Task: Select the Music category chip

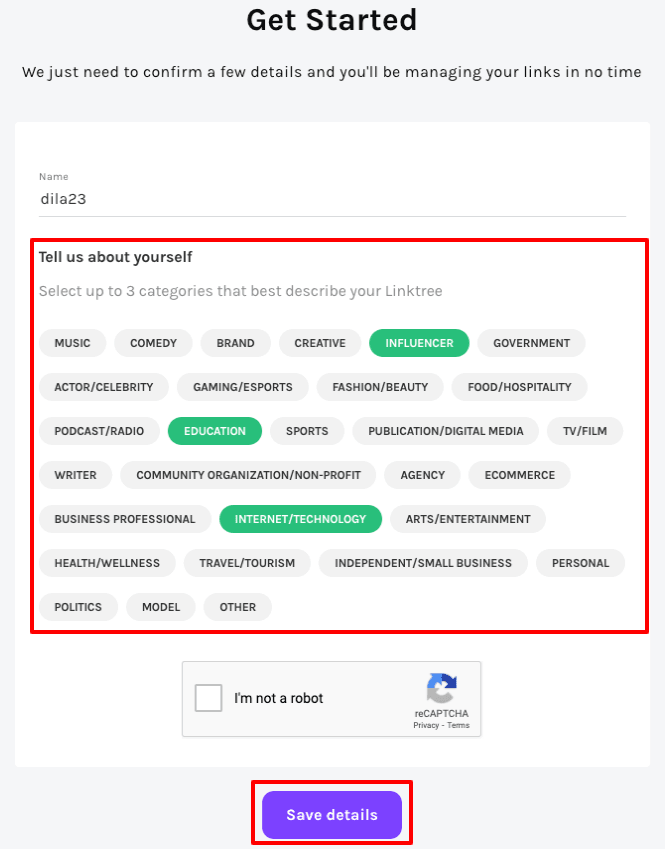Action: click(x=72, y=343)
